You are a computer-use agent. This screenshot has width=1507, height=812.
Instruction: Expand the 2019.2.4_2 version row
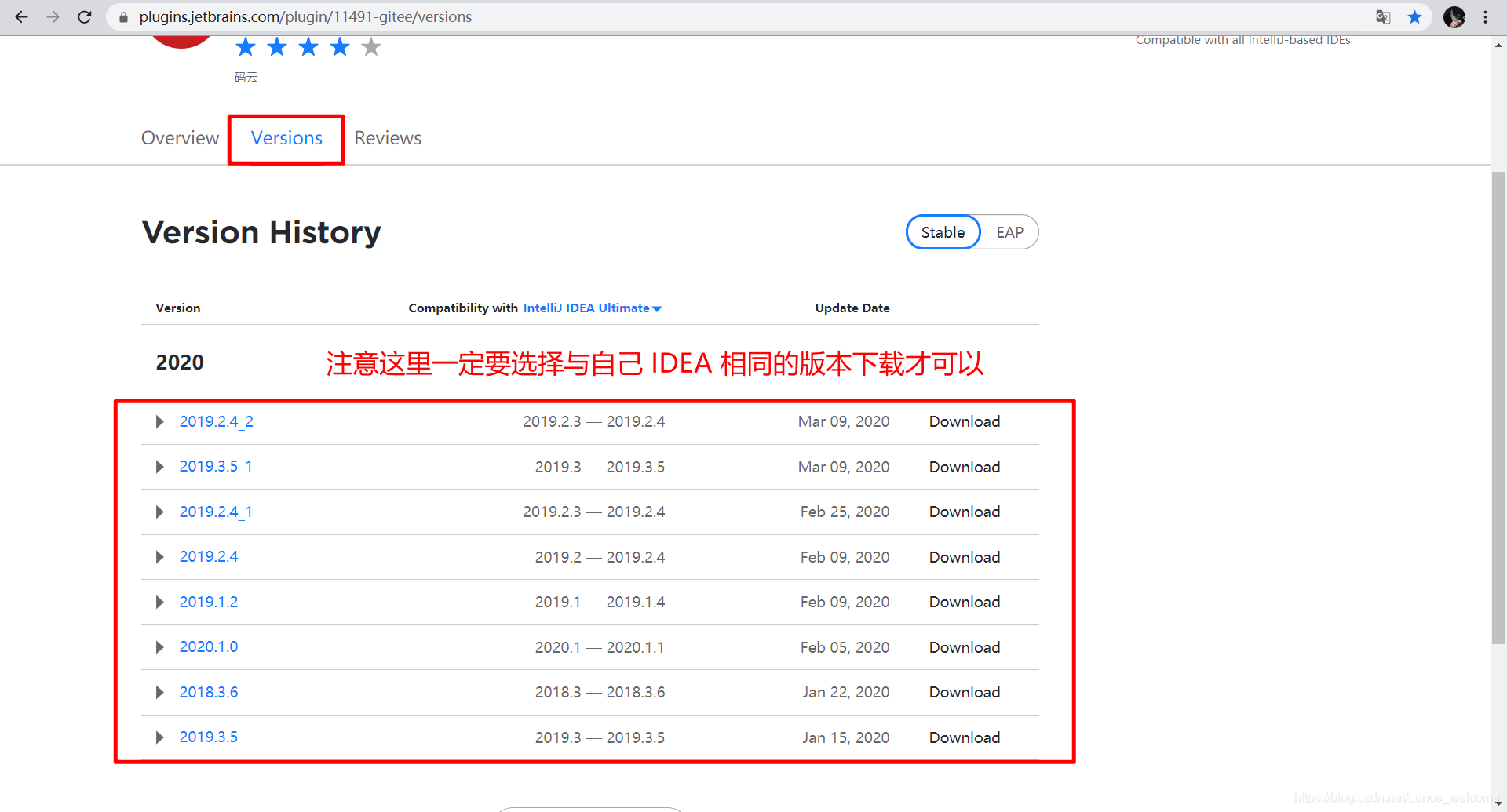click(160, 422)
